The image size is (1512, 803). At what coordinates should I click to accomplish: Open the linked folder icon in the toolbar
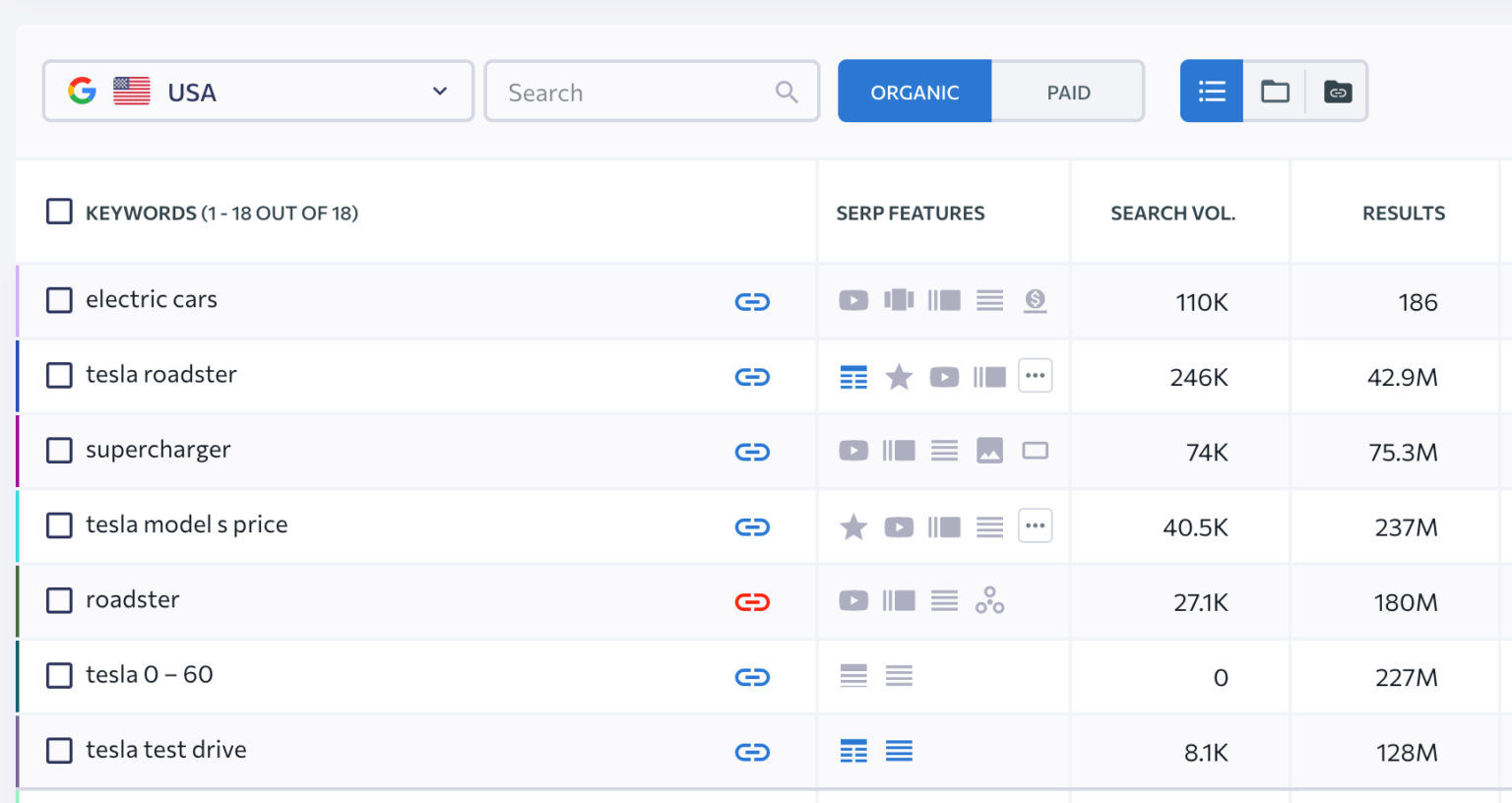pyautogui.click(x=1338, y=91)
